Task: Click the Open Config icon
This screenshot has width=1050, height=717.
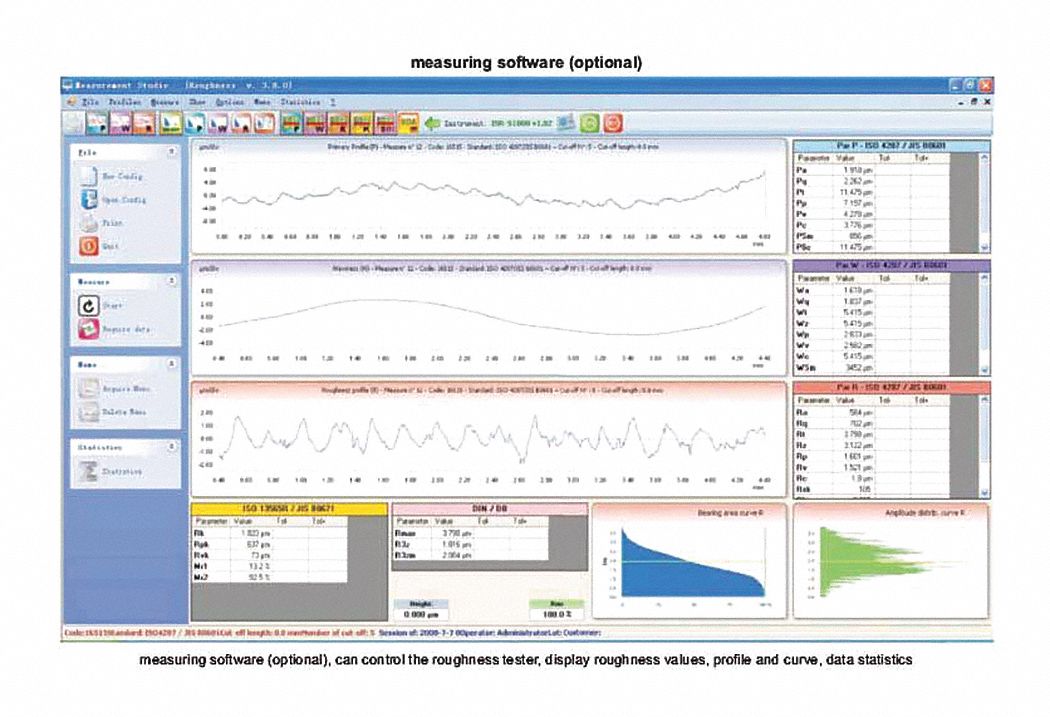Action: pyautogui.click(x=88, y=200)
